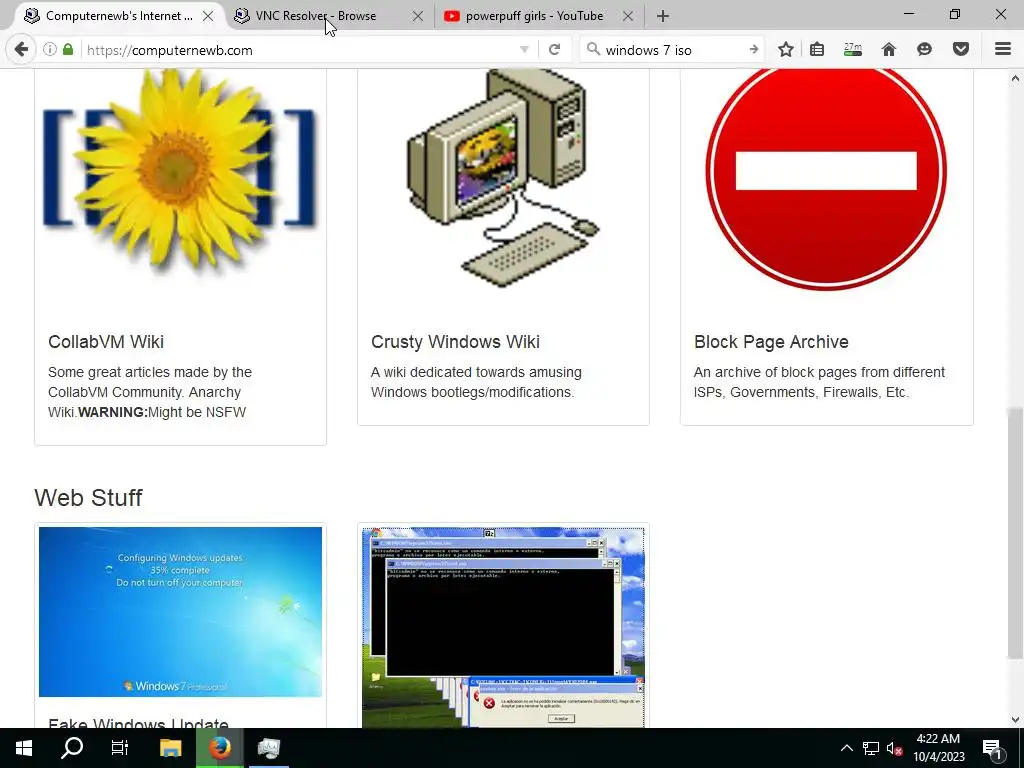Click text 'Windows bootlegs/modifications.'
Viewport: 1024px width, 768px height.
[472, 392]
